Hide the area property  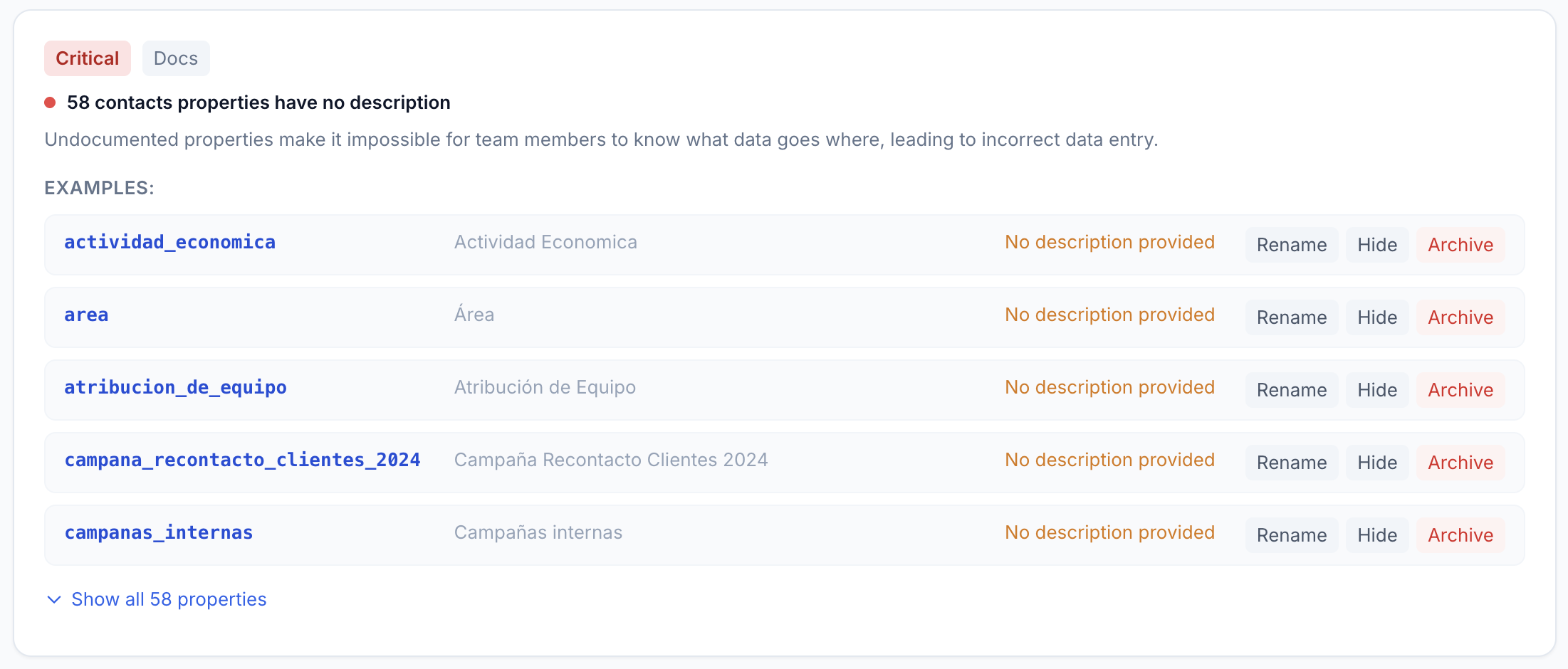coord(1376,317)
